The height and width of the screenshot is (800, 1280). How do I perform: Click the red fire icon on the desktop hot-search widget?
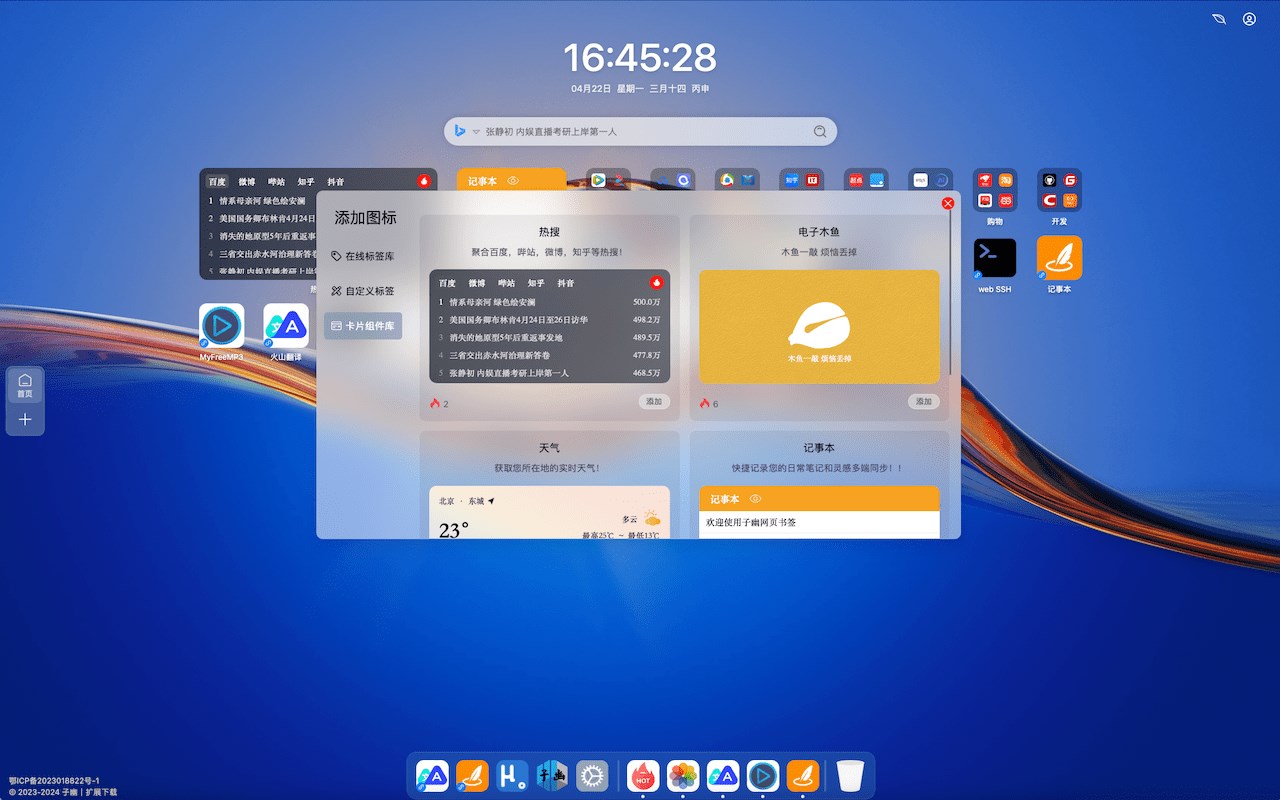pos(424,181)
